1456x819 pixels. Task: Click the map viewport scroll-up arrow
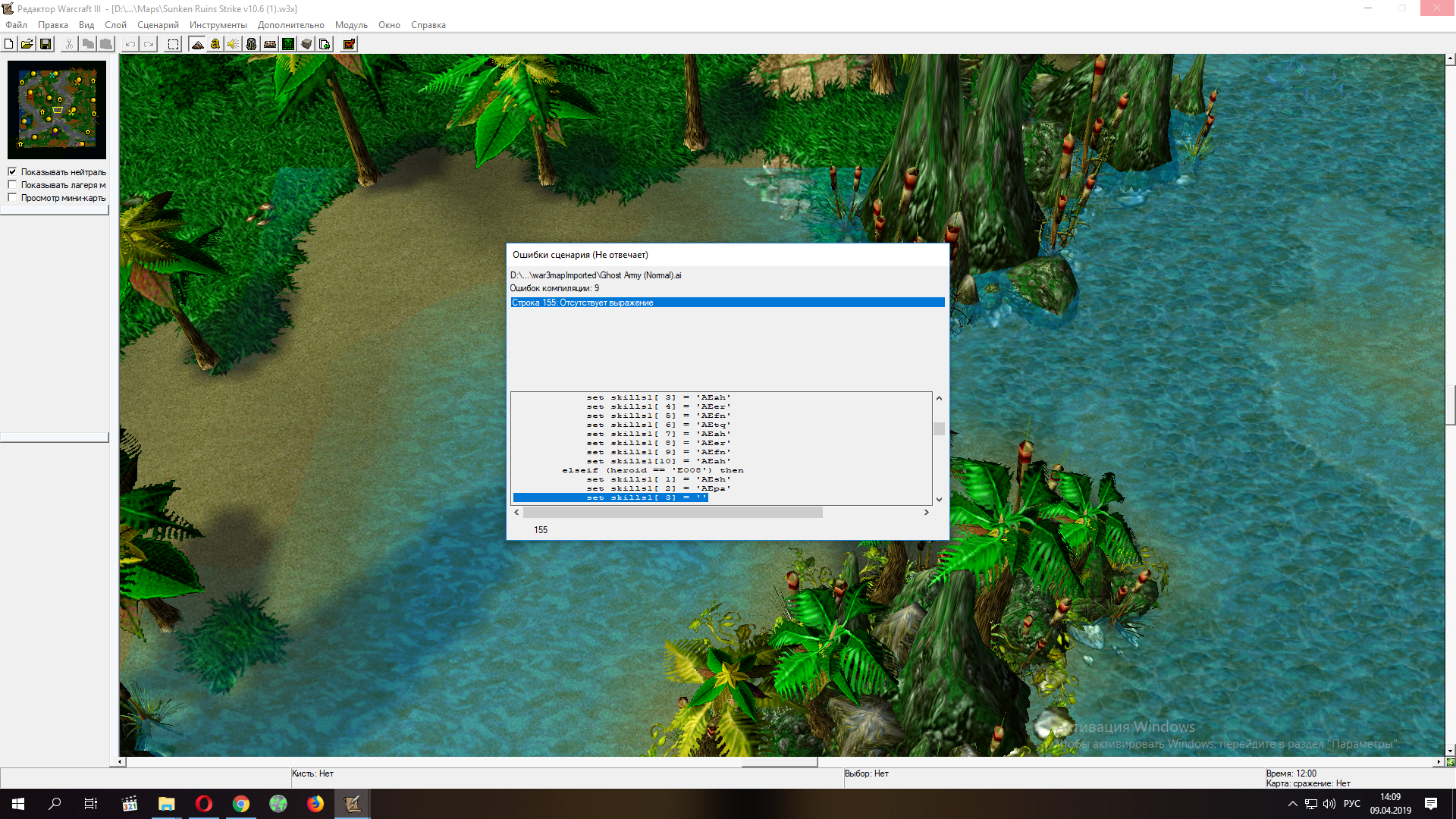(1450, 58)
